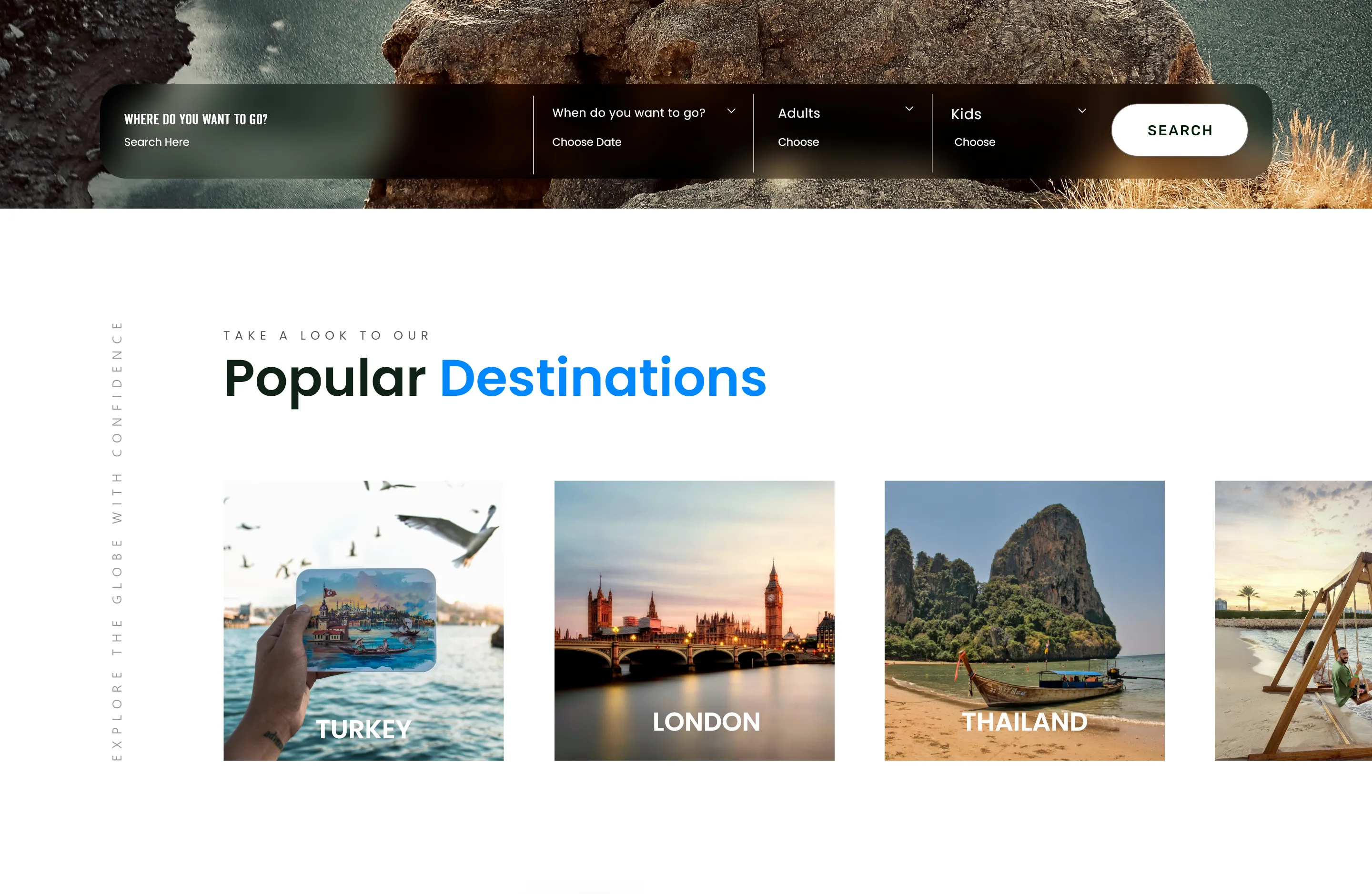Expand the 'When do you want to go?' chevron

pyautogui.click(x=731, y=111)
